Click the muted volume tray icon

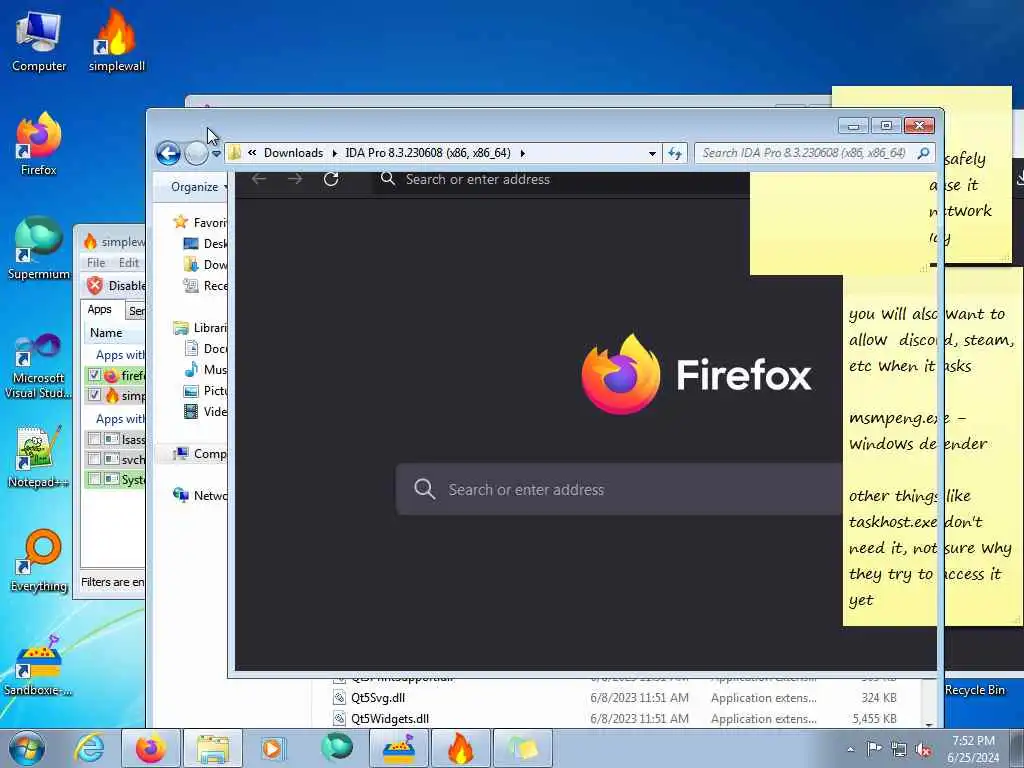point(923,749)
